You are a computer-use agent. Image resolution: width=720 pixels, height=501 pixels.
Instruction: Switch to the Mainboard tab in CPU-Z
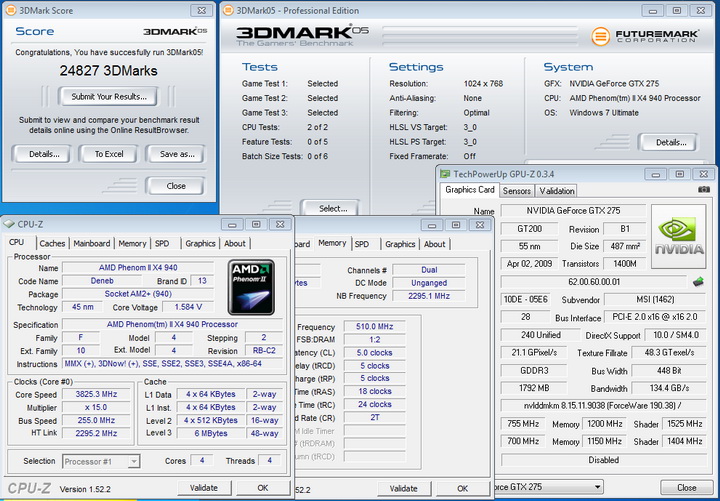click(x=91, y=243)
